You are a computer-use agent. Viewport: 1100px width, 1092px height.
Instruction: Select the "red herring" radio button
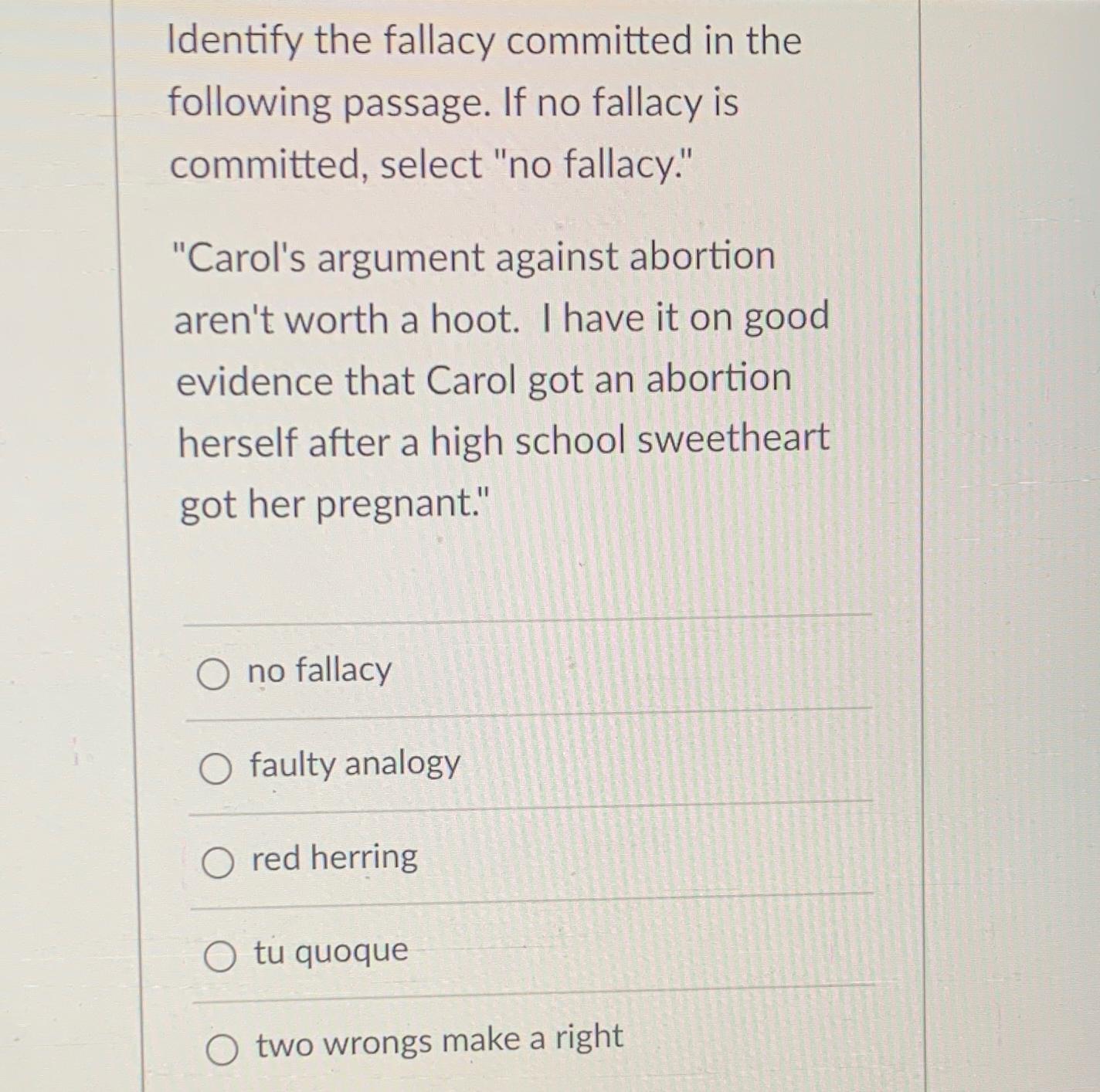coord(219,860)
